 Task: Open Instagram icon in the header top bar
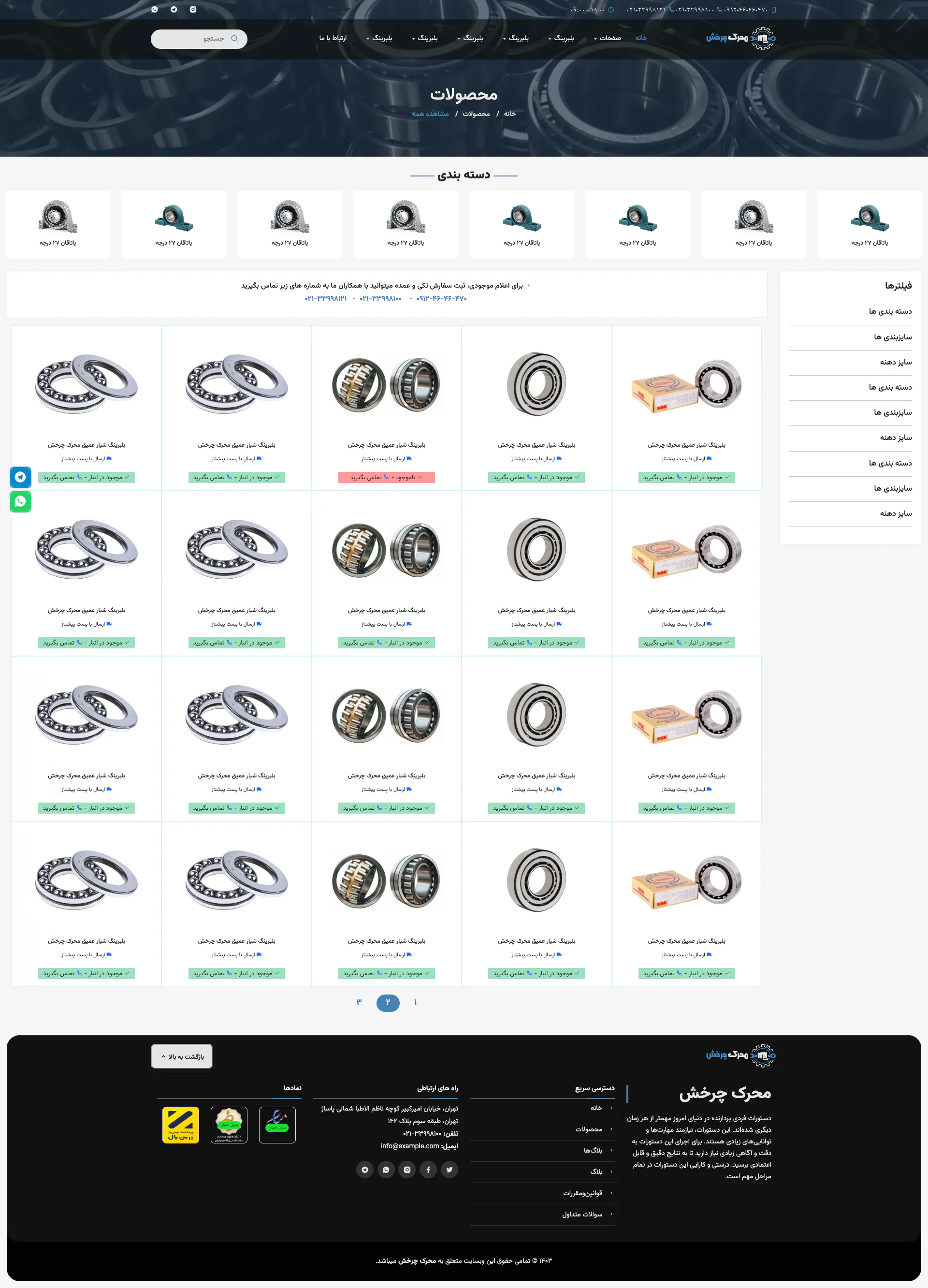[x=193, y=9]
